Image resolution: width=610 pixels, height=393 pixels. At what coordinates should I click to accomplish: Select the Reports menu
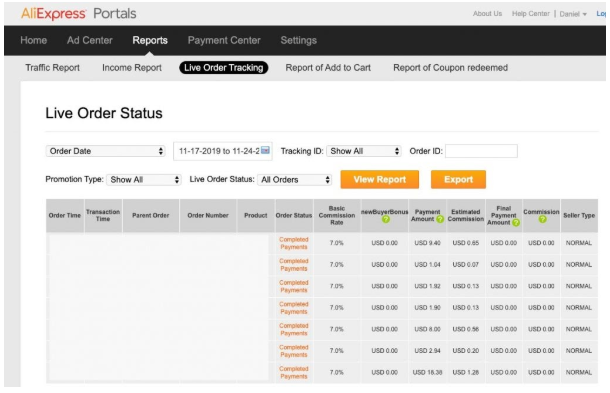[x=150, y=40]
